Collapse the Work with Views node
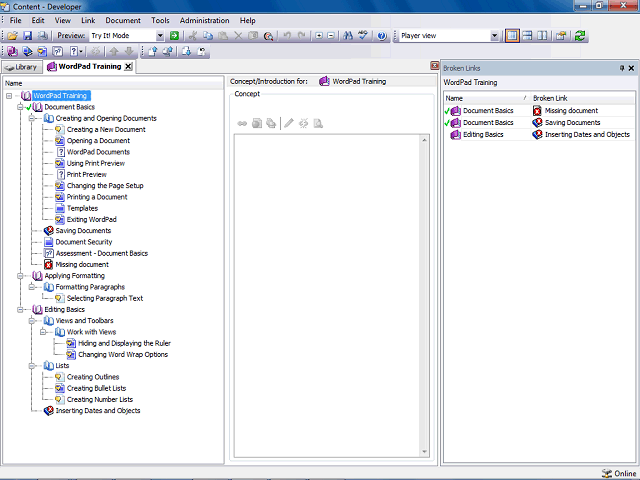 pyautogui.click(x=42, y=332)
